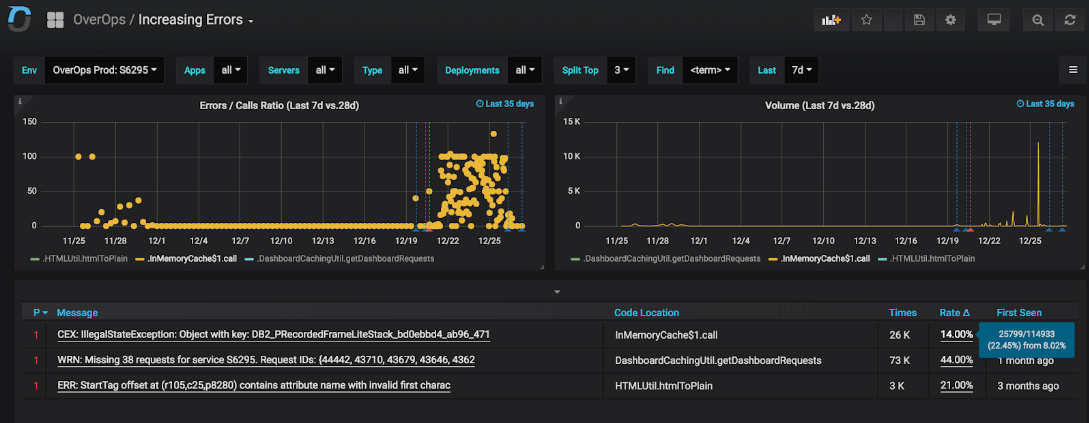Open Find term dropdown

(710, 70)
